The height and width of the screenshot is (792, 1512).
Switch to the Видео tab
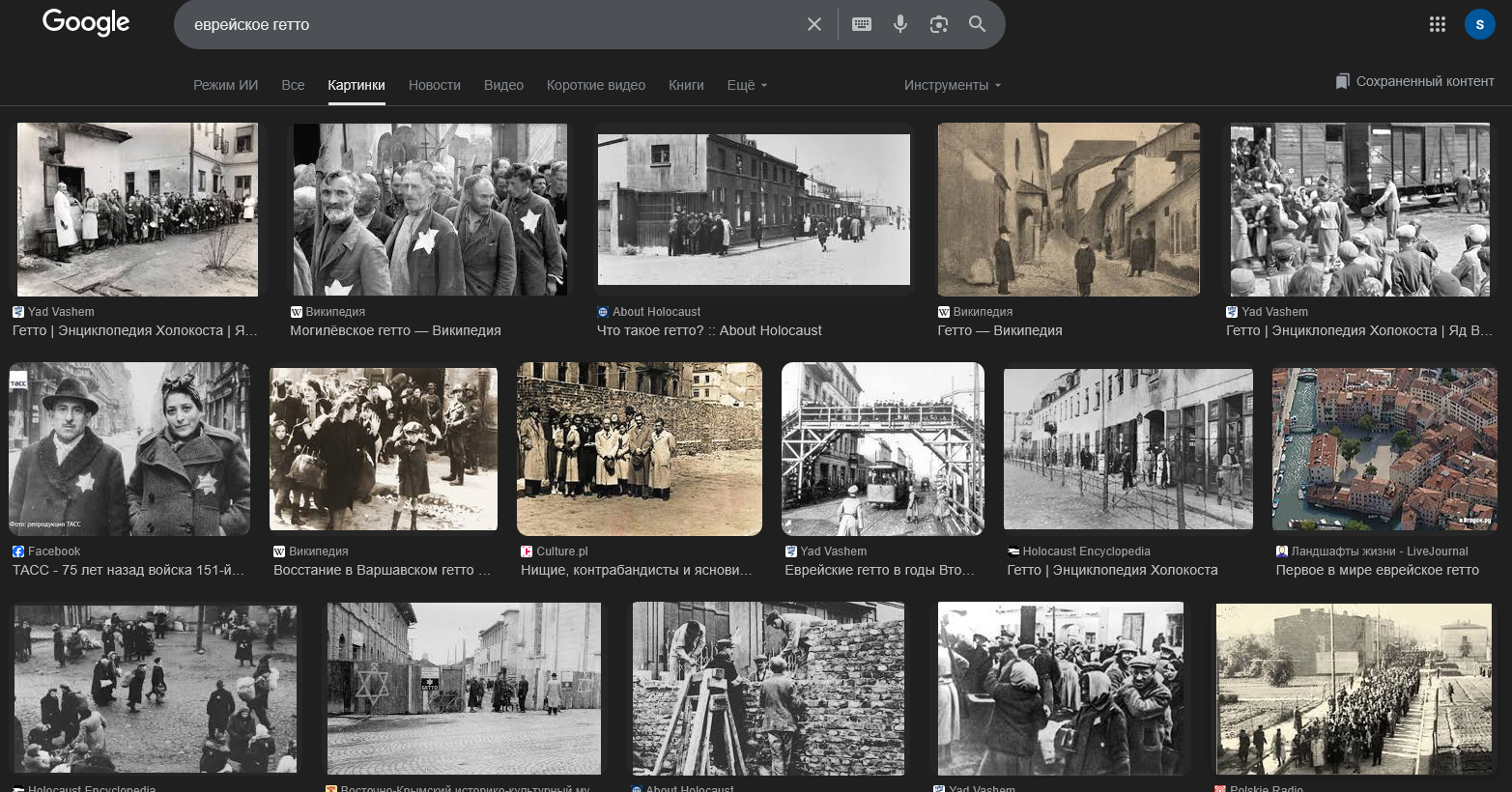click(503, 85)
